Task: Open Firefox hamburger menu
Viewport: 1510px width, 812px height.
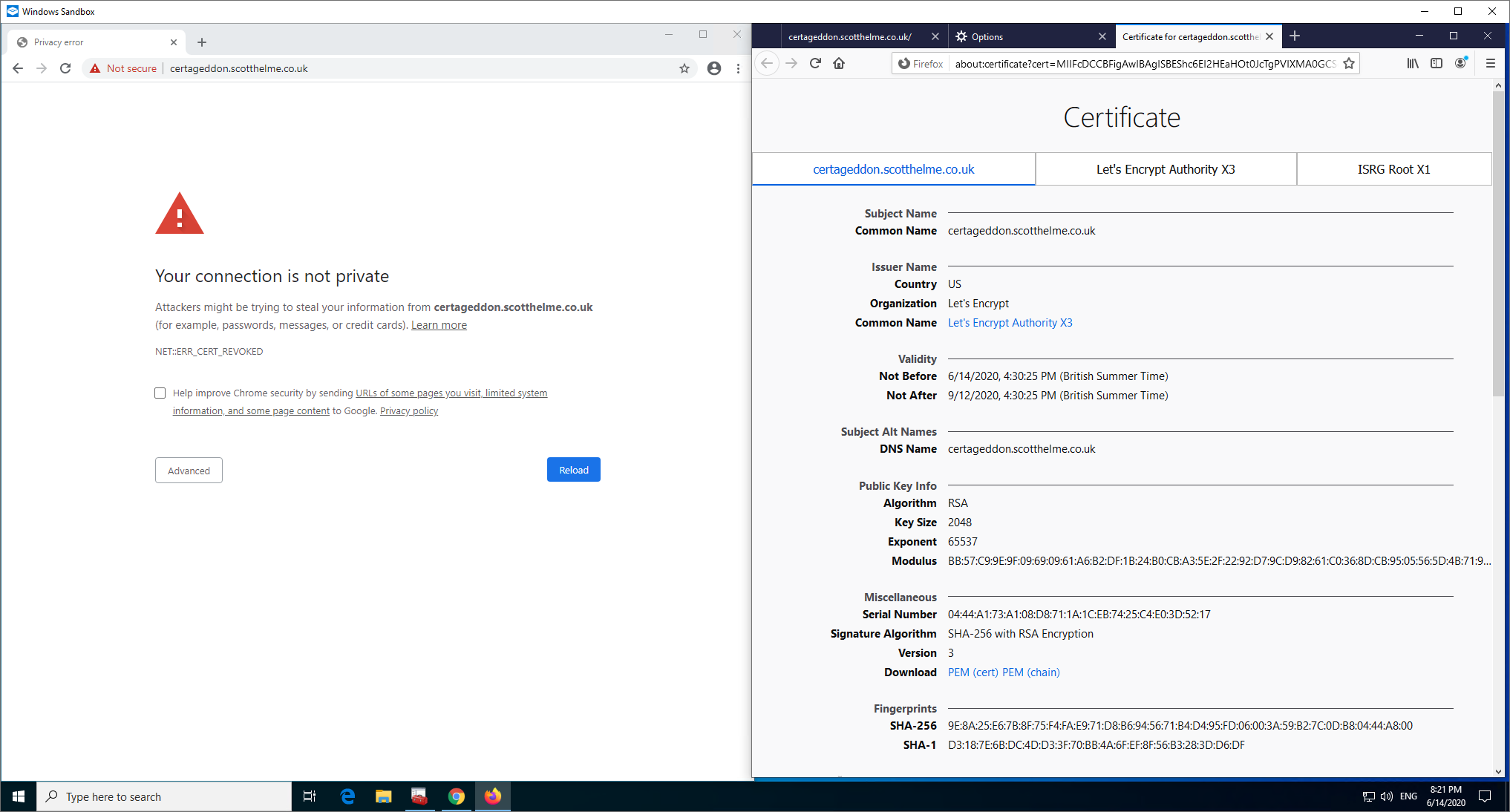Action: tap(1490, 64)
